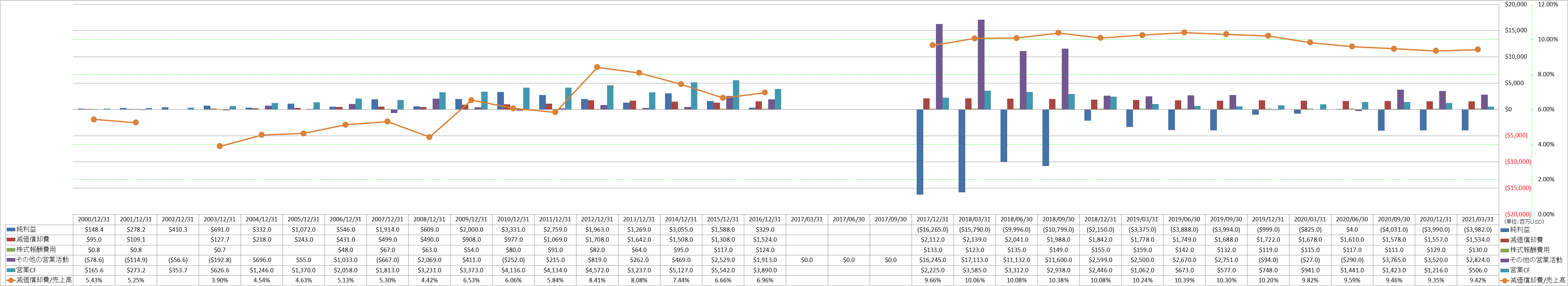Click the $0.7 stock compensation cell

pos(220,250)
